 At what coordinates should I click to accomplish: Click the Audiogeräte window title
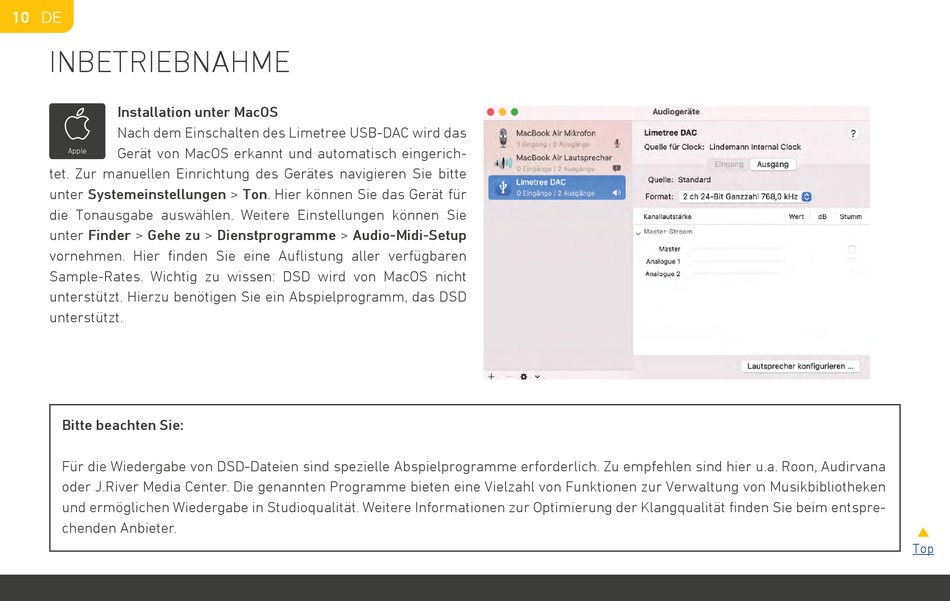pos(676,111)
